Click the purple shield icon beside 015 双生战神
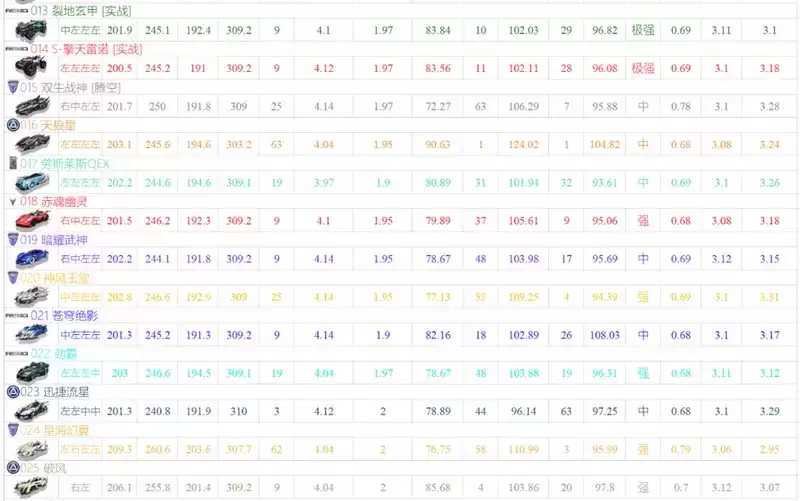Viewport: 800px width, 501px height. click(12, 87)
